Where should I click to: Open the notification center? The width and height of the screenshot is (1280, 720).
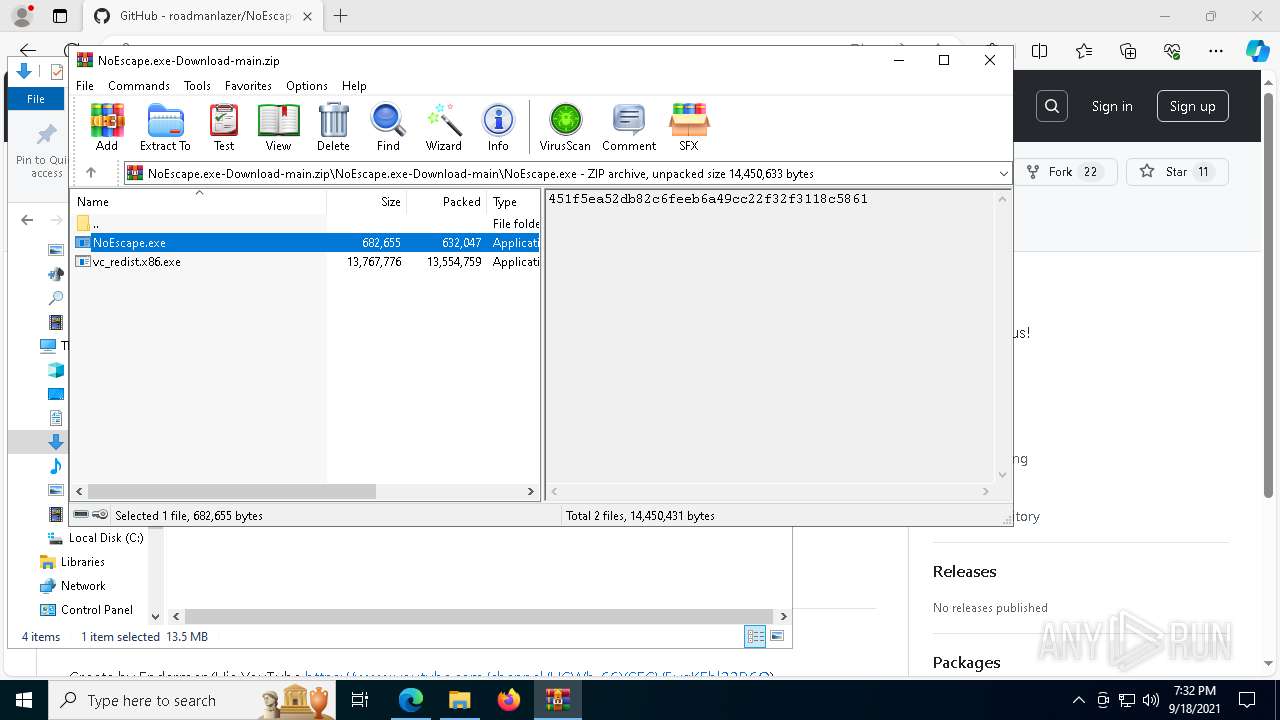click(x=1247, y=700)
